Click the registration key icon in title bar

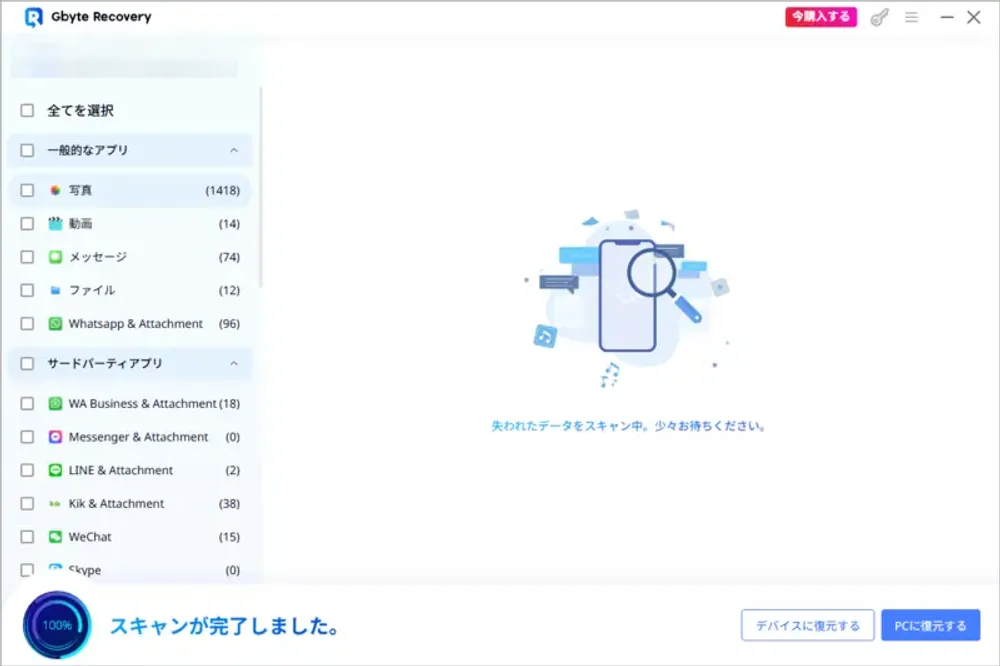click(879, 17)
